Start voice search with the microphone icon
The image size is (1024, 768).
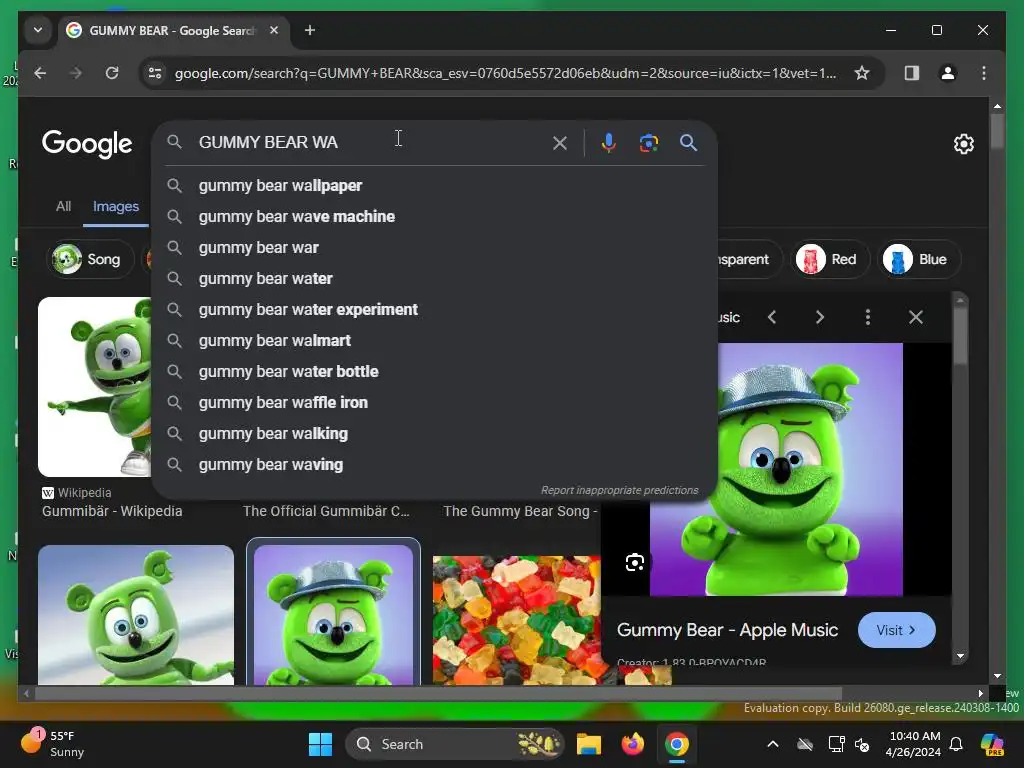(x=608, y=143)
